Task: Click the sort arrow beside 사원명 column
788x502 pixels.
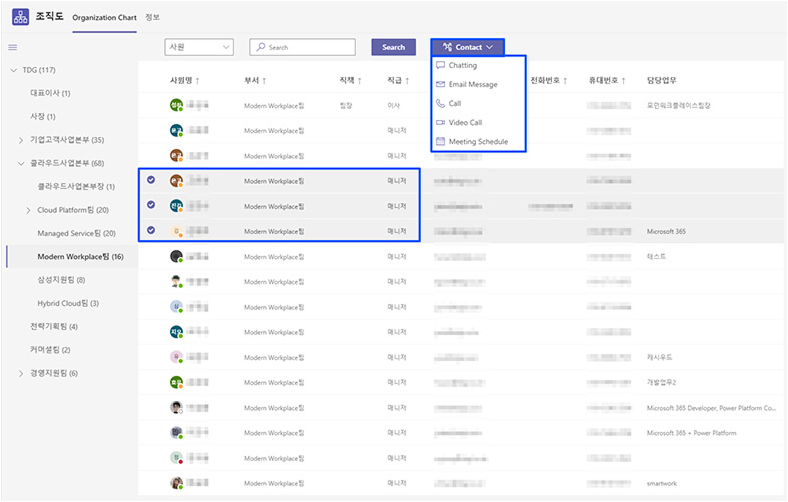Action: [198, 80]
